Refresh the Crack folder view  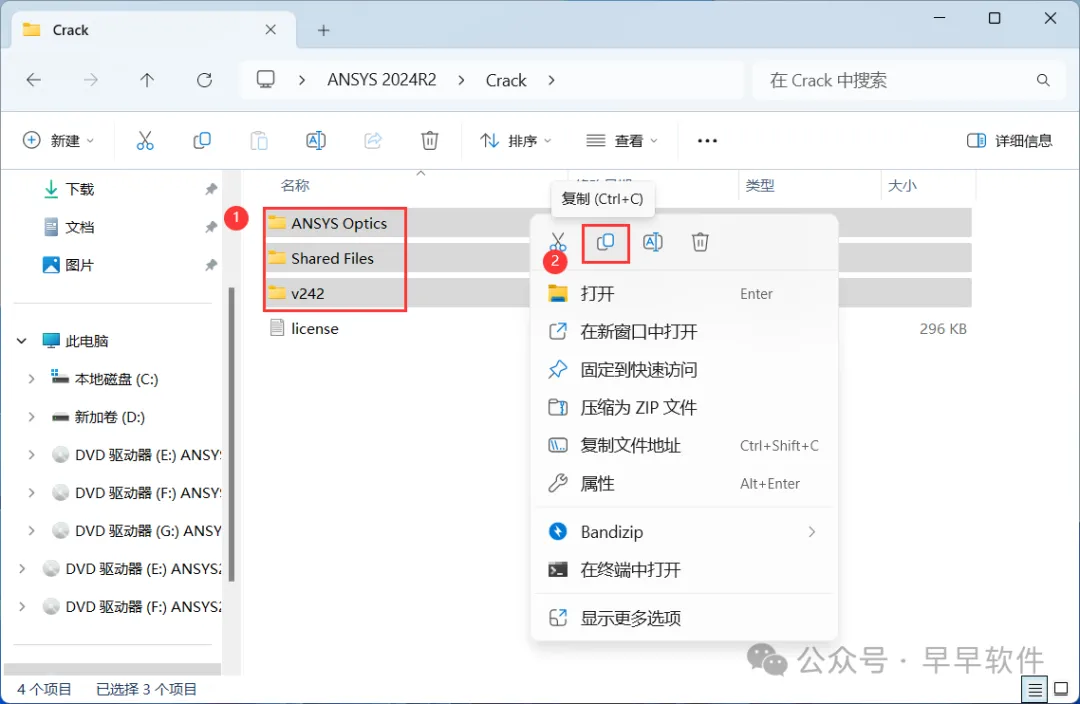pos(204,80)
